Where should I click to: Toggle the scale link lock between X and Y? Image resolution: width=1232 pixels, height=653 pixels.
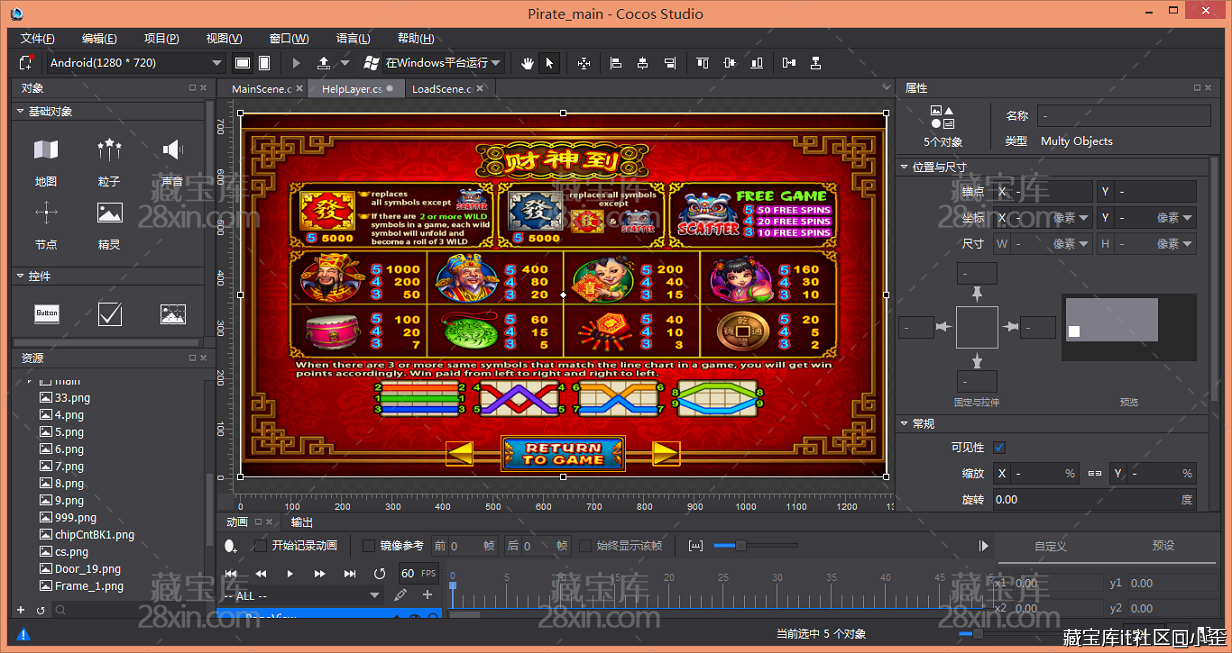pyautogui.click(x=1094, y=473)
